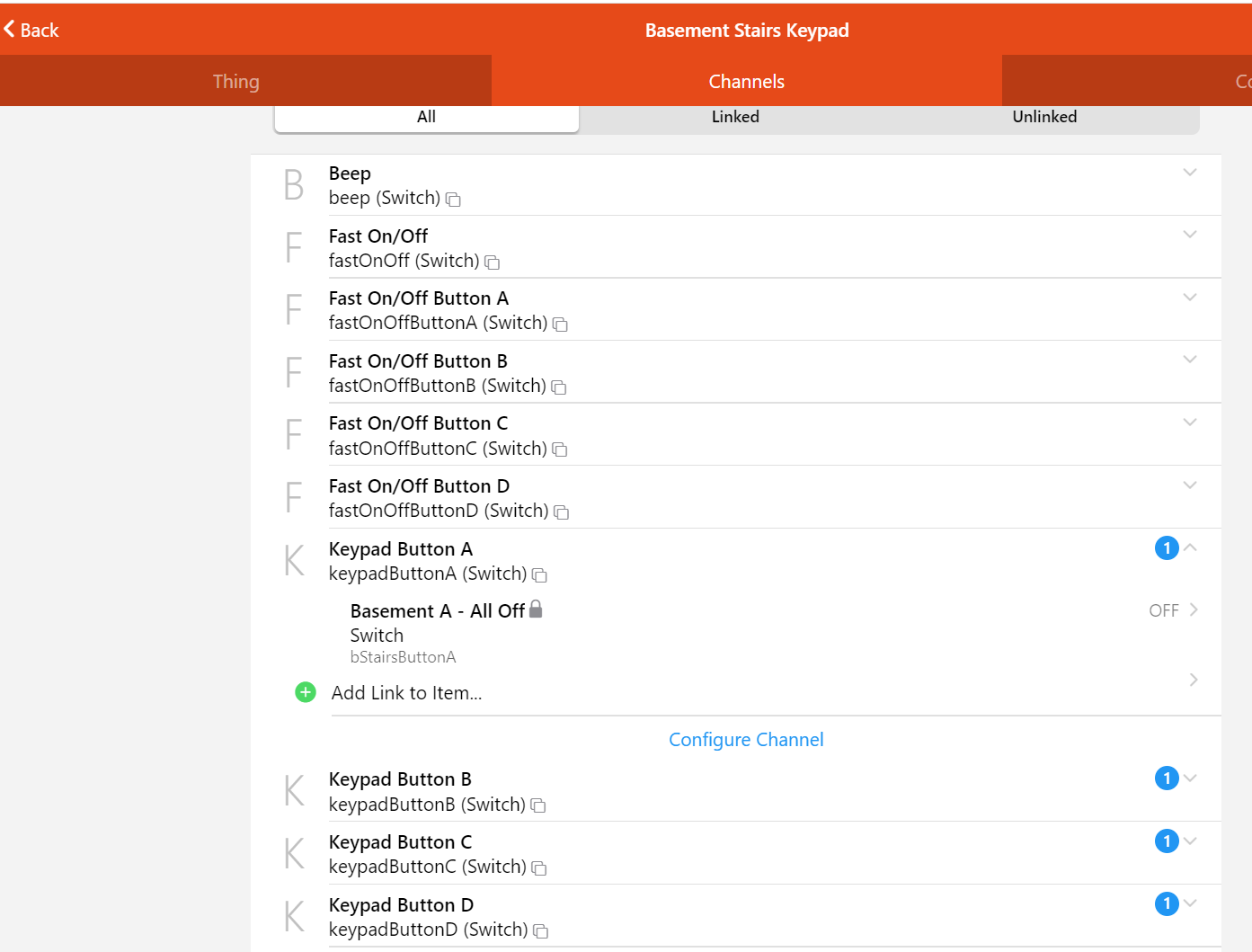Expand the Keypad Button D chevron
The width and height of the screenshot is (1252, 952).
tap(1190, 903)
